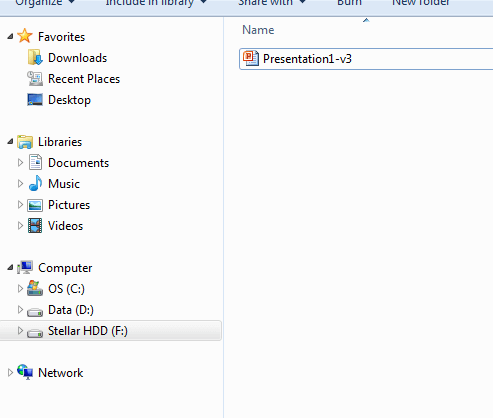Click the New folder button

[x=421, y=3]
